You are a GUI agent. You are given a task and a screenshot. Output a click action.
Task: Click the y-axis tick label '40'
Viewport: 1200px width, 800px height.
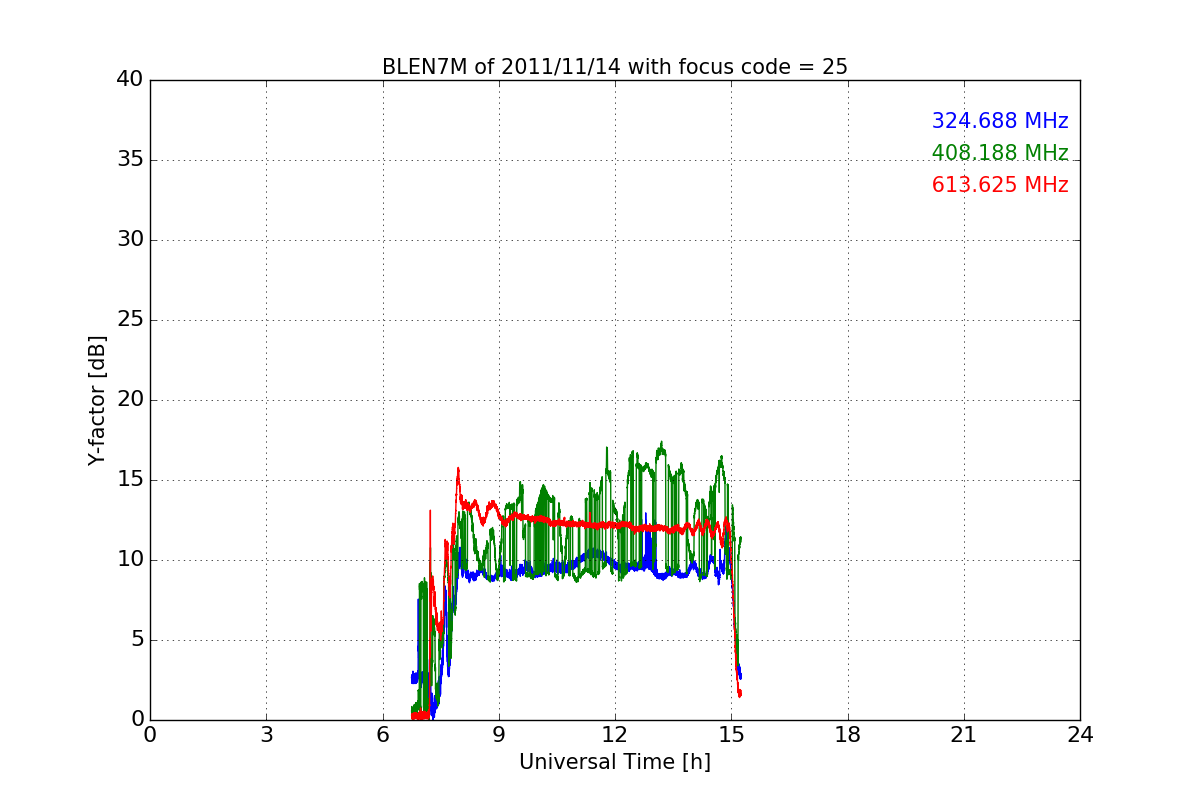coord(130,80)
